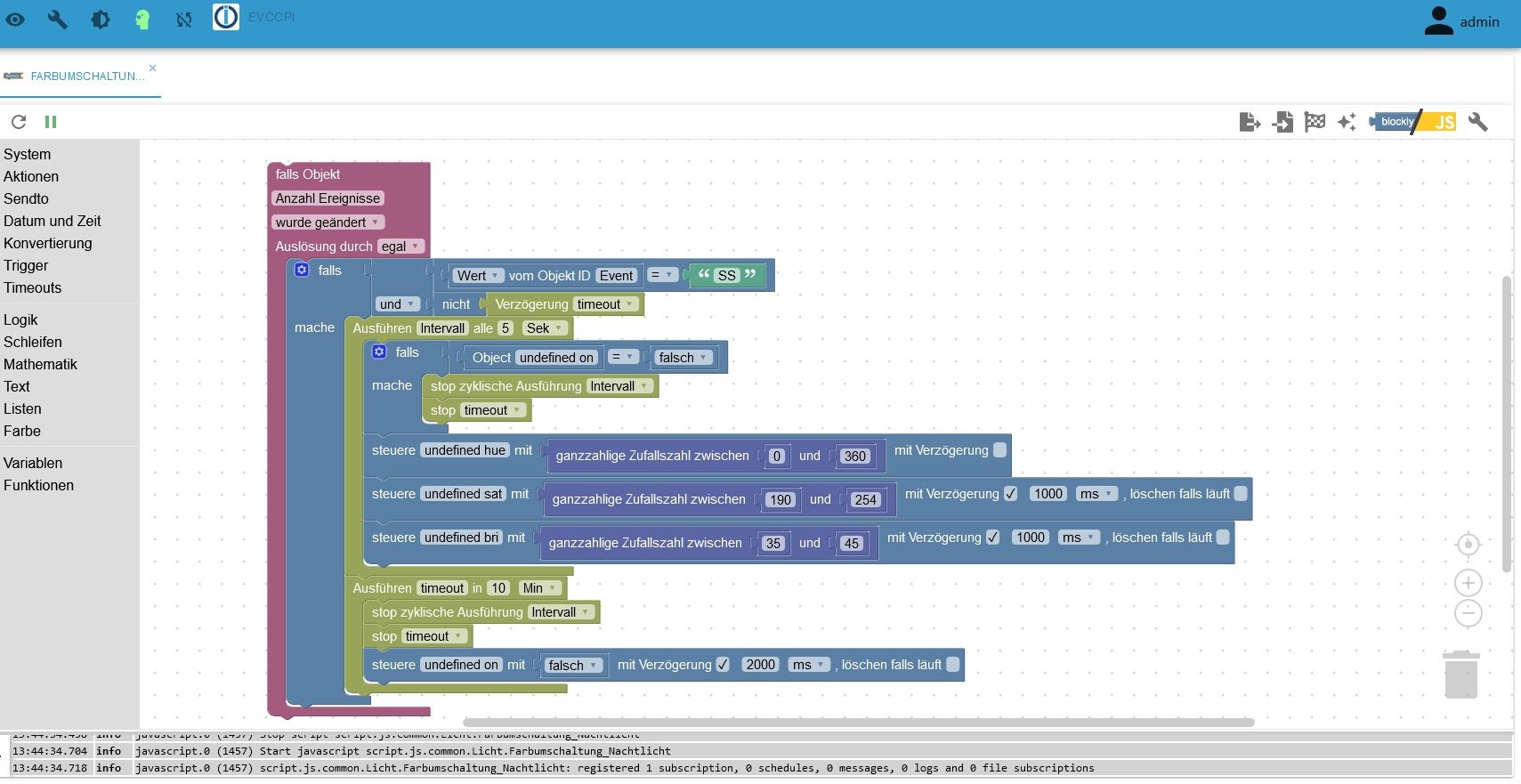Click the import blocks icon
1521x784 pixels.
pyautogui.click(x=1282, y=122)
